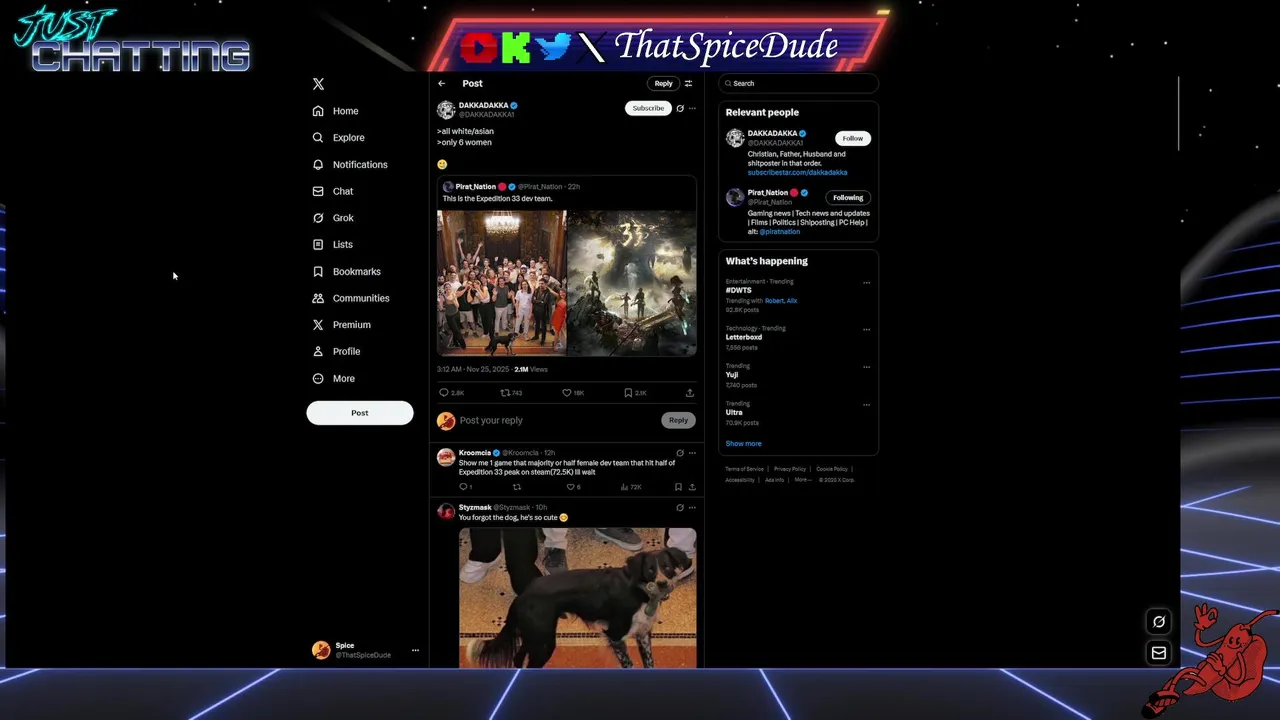Click the Bookmarks icon in sidebar
The height and width of the screenshot is (720, 1280).
click(x=318, y=272)
